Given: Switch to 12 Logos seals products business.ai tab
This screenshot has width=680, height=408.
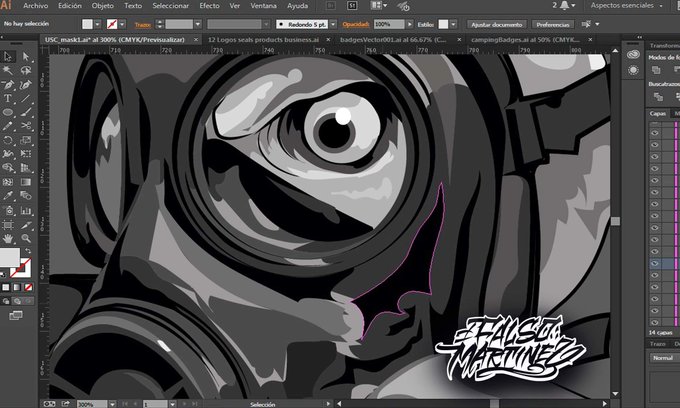Looking at the screenshot, I should coord(264,39).
